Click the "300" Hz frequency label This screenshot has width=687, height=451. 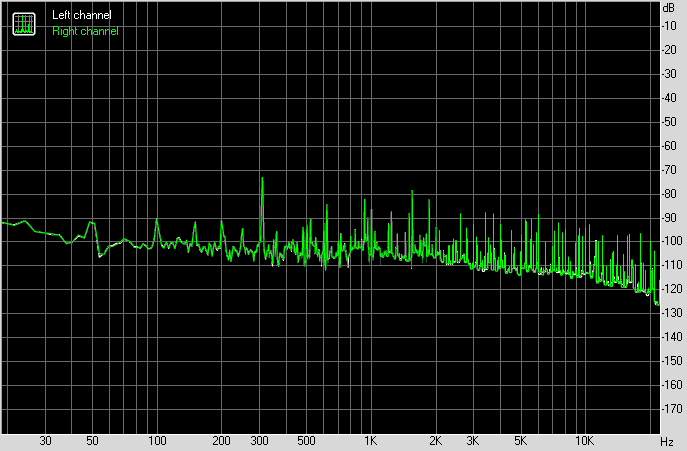[259, 441]
